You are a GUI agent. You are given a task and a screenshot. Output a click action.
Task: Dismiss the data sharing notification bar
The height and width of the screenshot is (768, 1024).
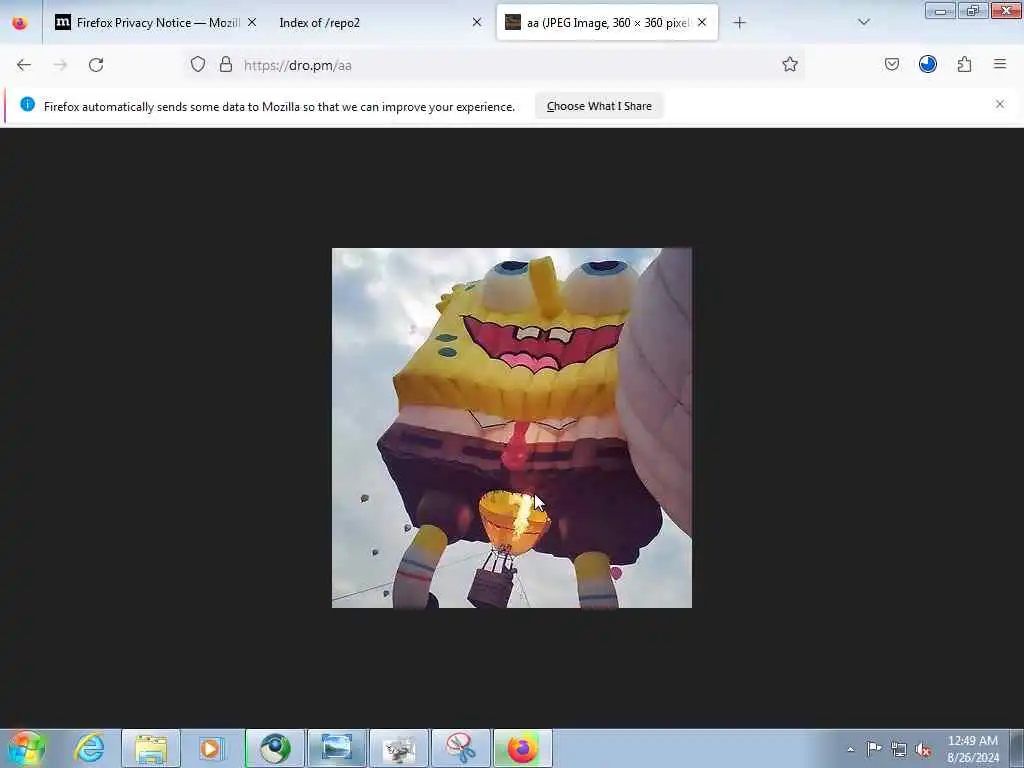1000,104
